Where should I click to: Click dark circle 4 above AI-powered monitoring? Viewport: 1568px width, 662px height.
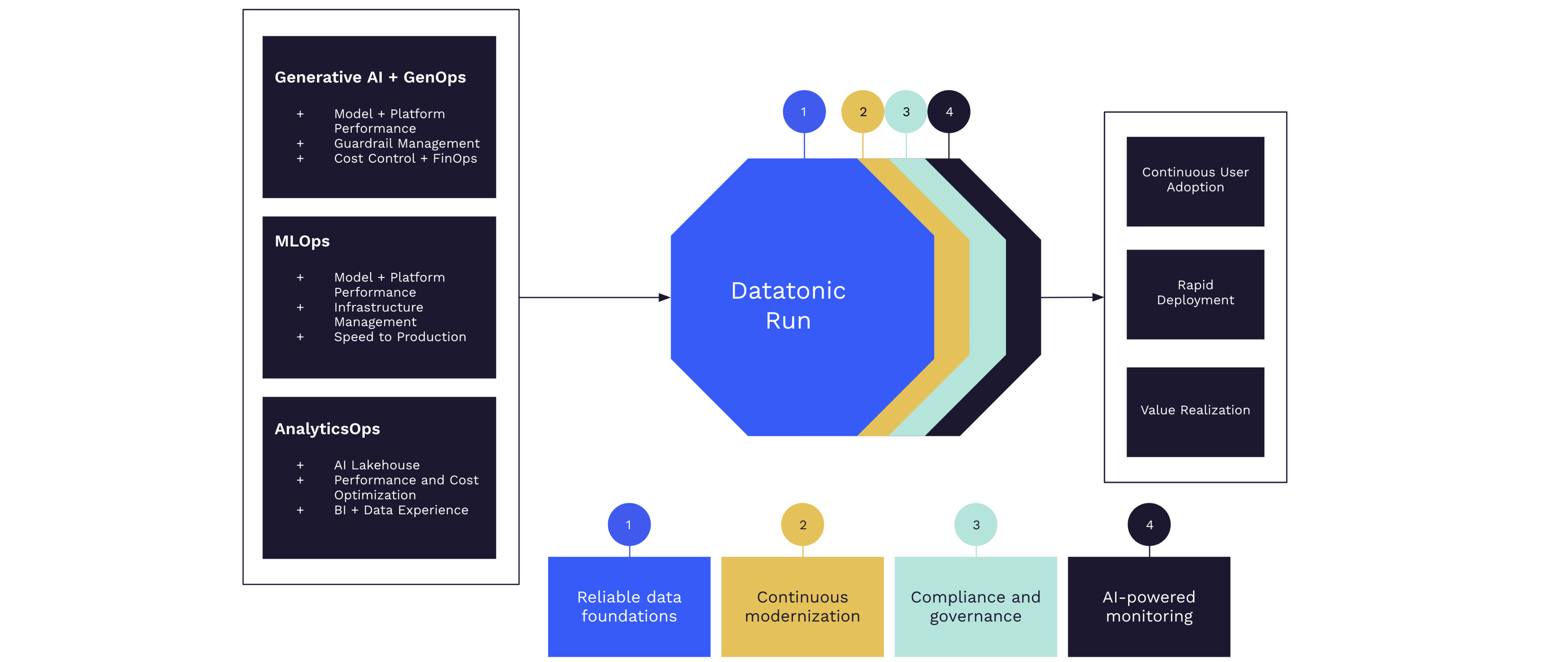point(1149,524)
